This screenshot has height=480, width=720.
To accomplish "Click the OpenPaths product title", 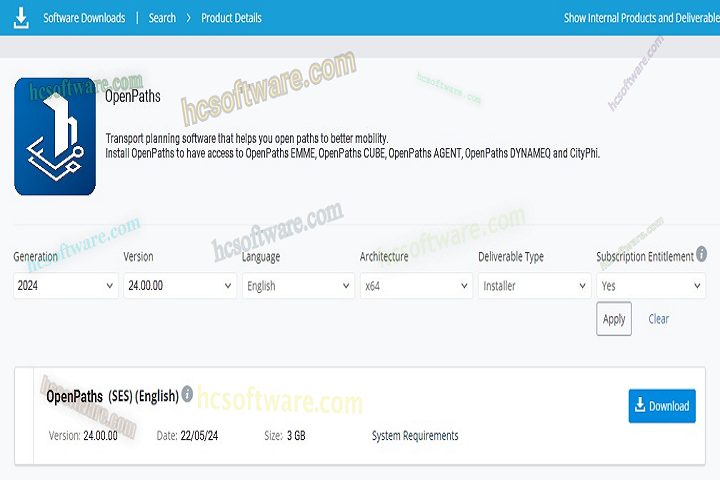I will (133, 96).
